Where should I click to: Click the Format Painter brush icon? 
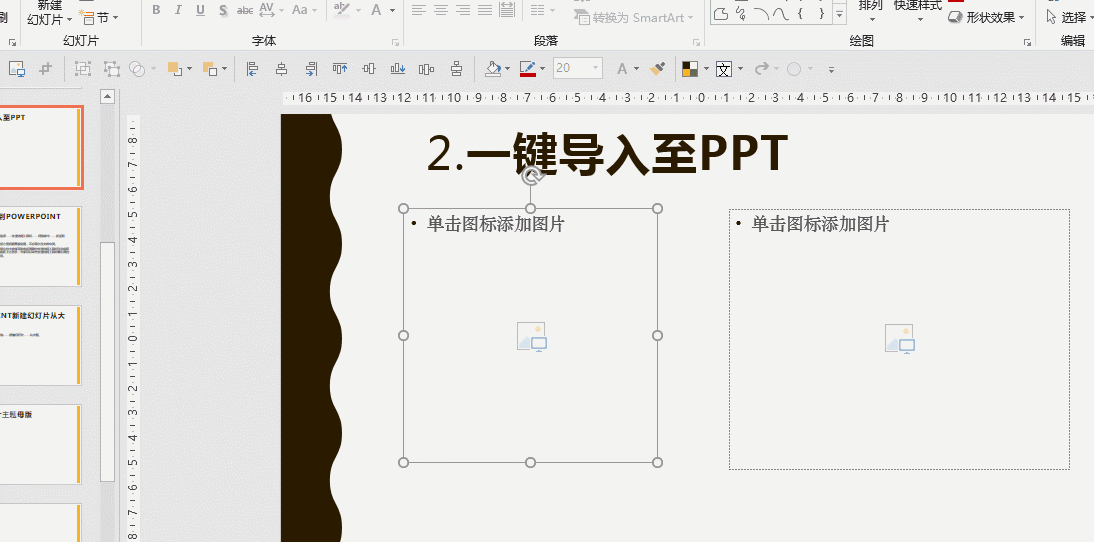(x=657, y=68)
